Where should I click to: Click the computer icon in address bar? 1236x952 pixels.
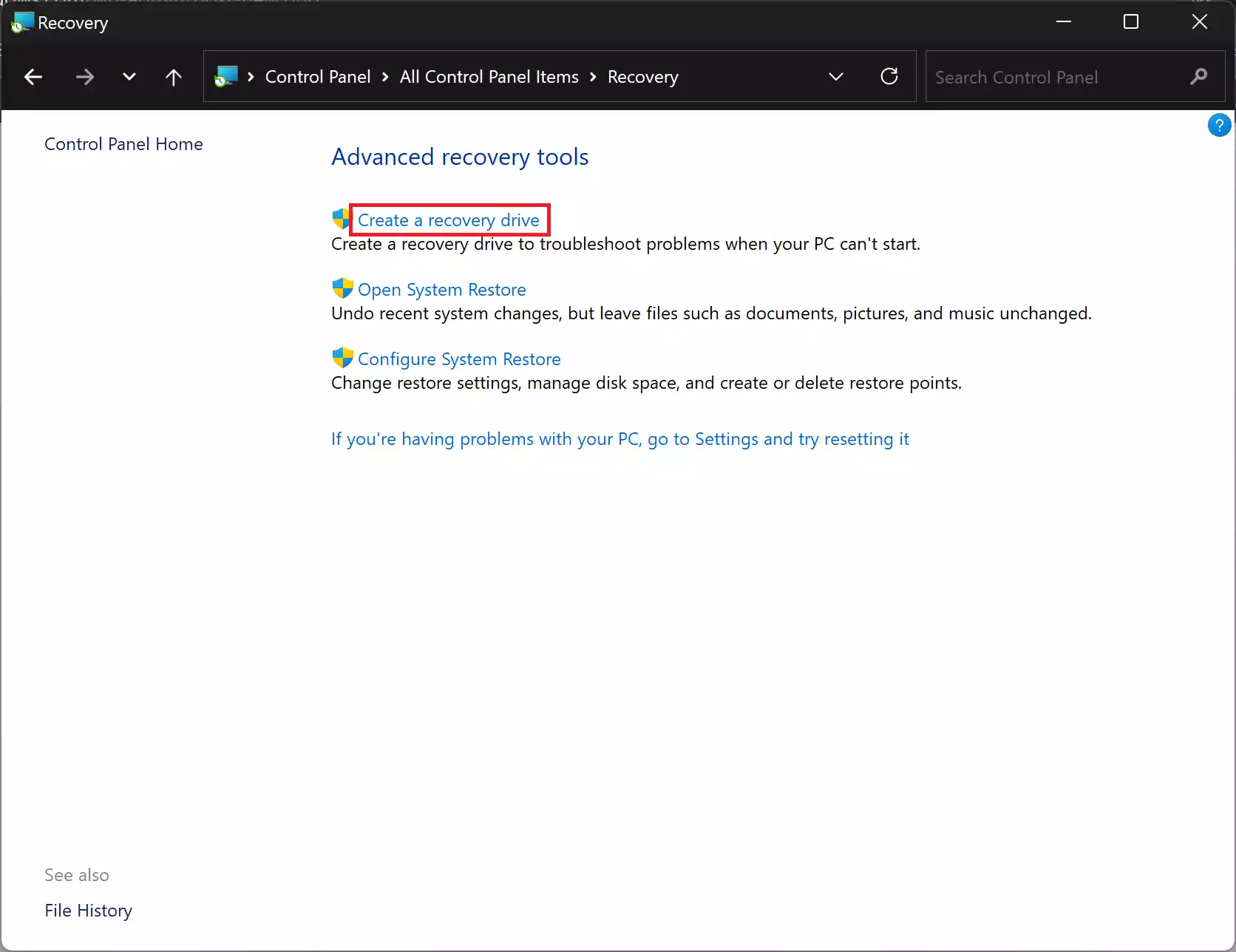(226, 77)
